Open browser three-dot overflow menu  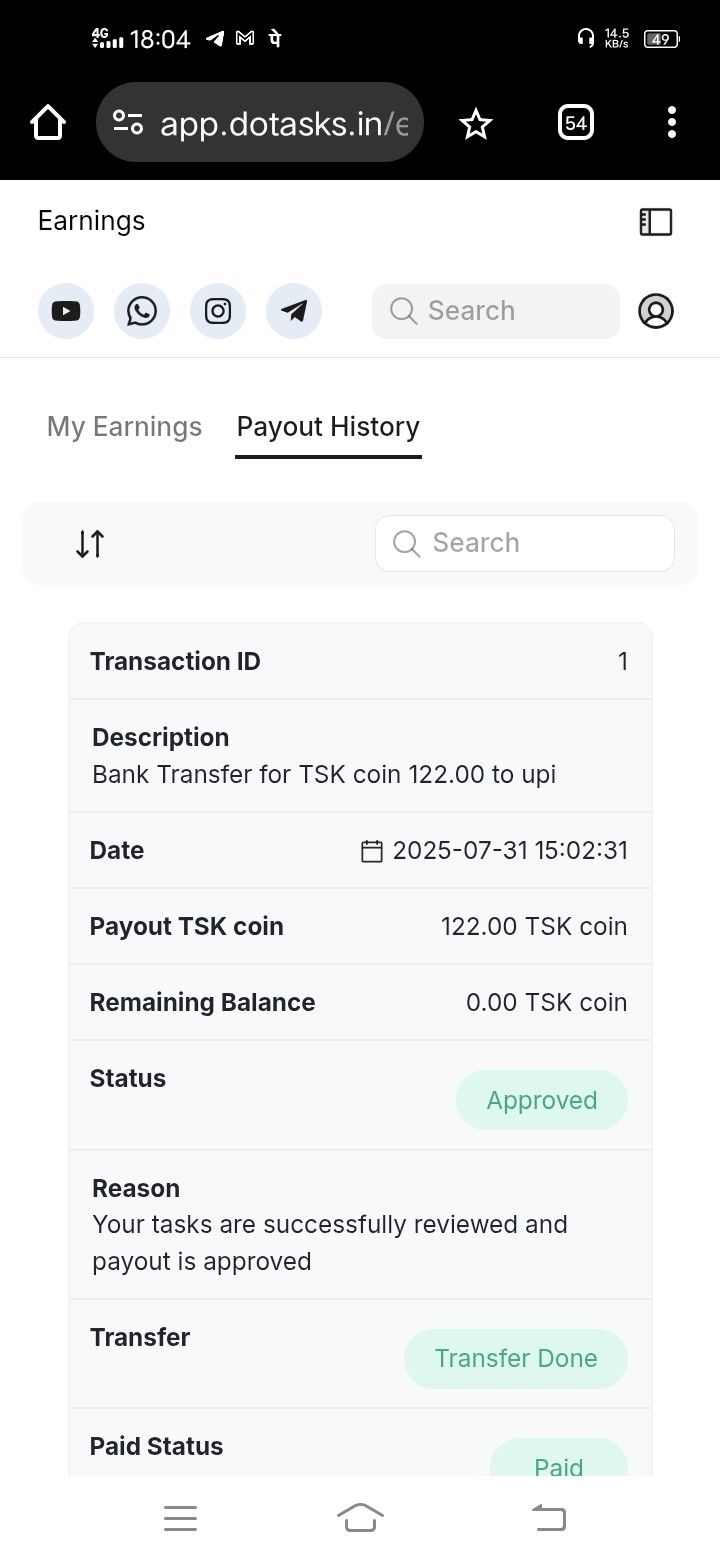pyautogui.click(x=672, y=123)
